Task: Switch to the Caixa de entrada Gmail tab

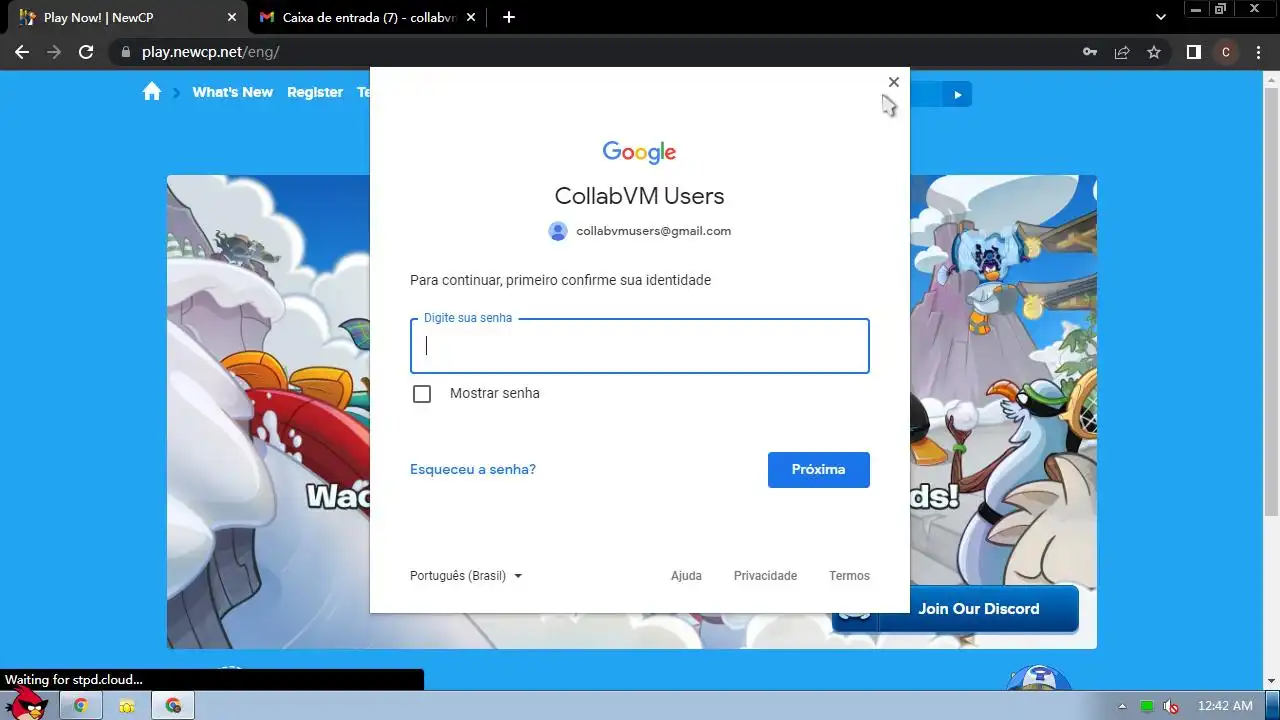Action: tap(367, 17)
